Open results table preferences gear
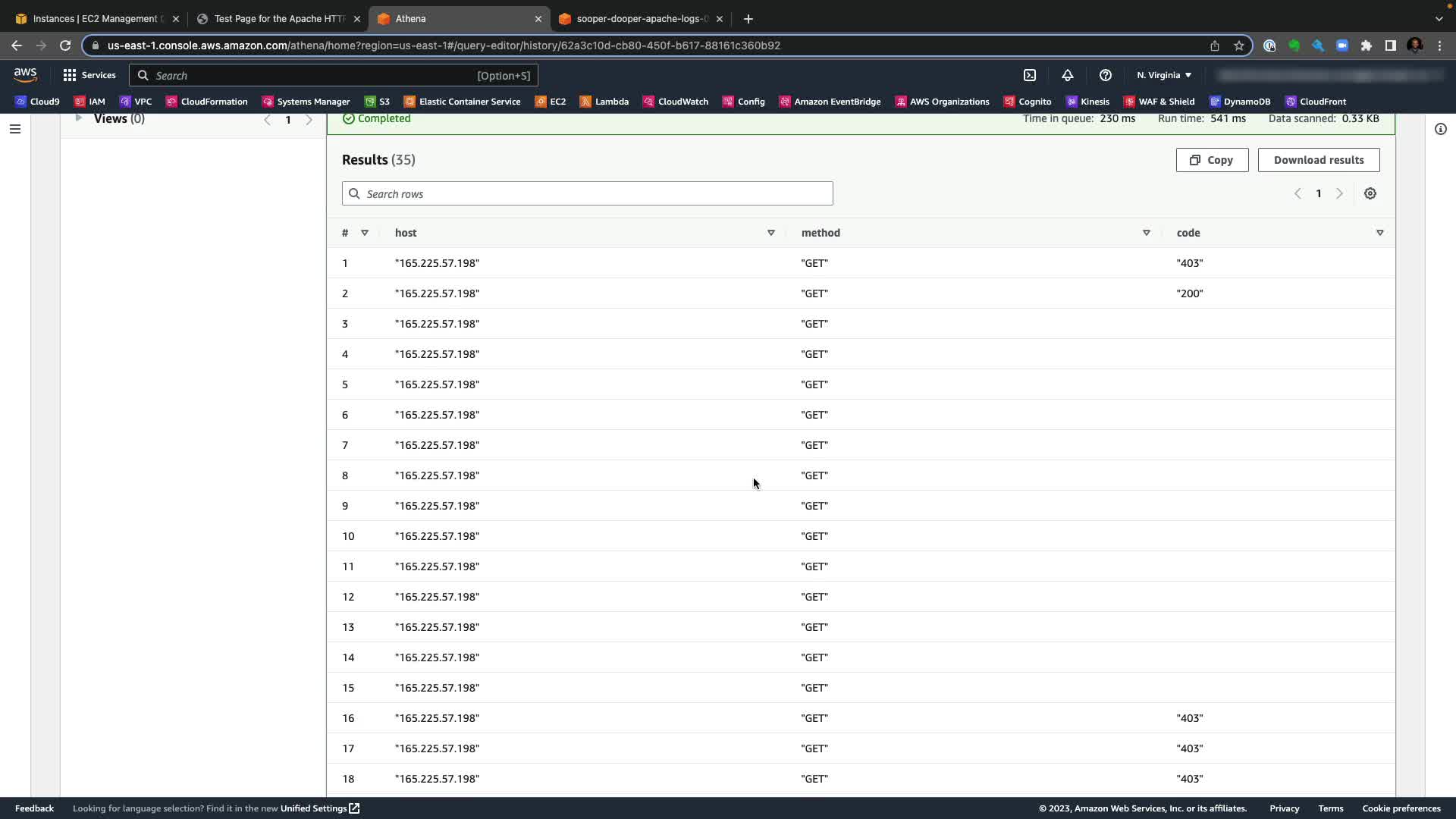Viewport: 1456px width, 819px height. [1370, 193]
